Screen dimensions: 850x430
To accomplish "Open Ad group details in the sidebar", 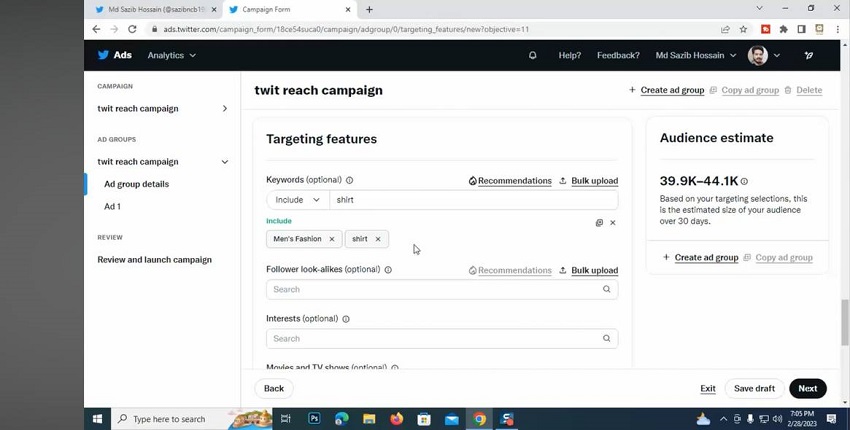I will [137, 184].
